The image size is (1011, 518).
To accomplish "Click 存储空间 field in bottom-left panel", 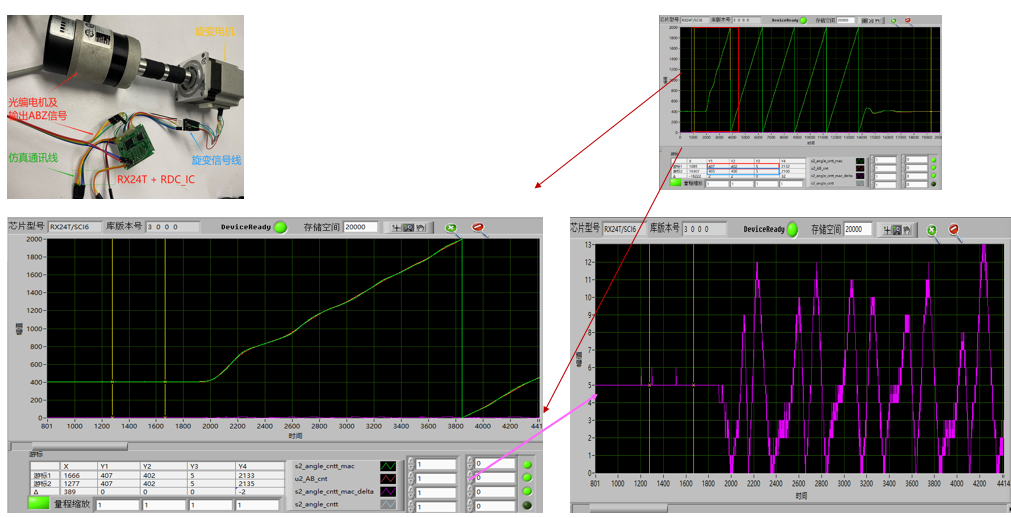I will coord(360,227).
